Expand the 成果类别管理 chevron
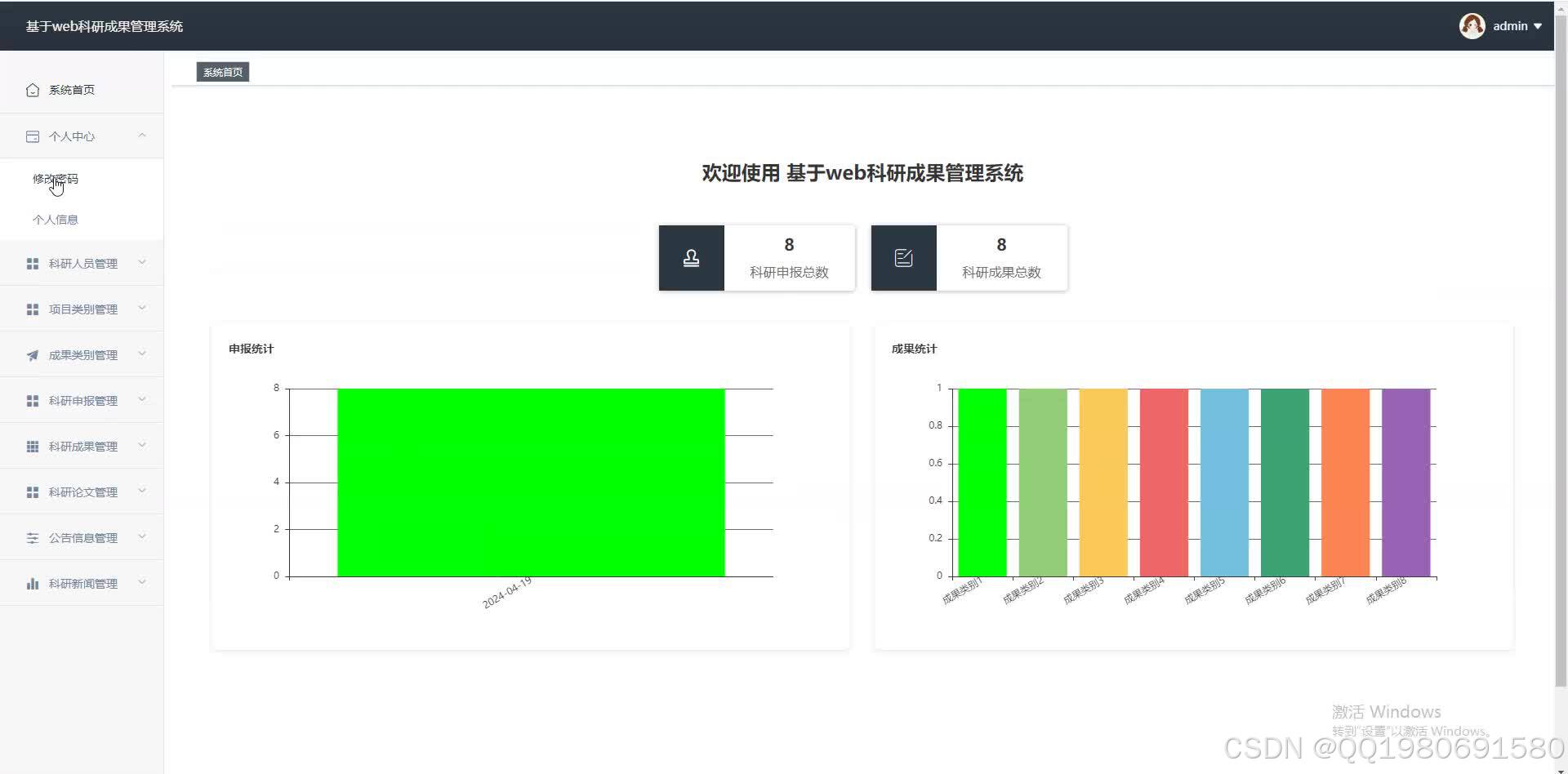The height and width of the screenshot is (774, 1568). click(x=142, y=354)
